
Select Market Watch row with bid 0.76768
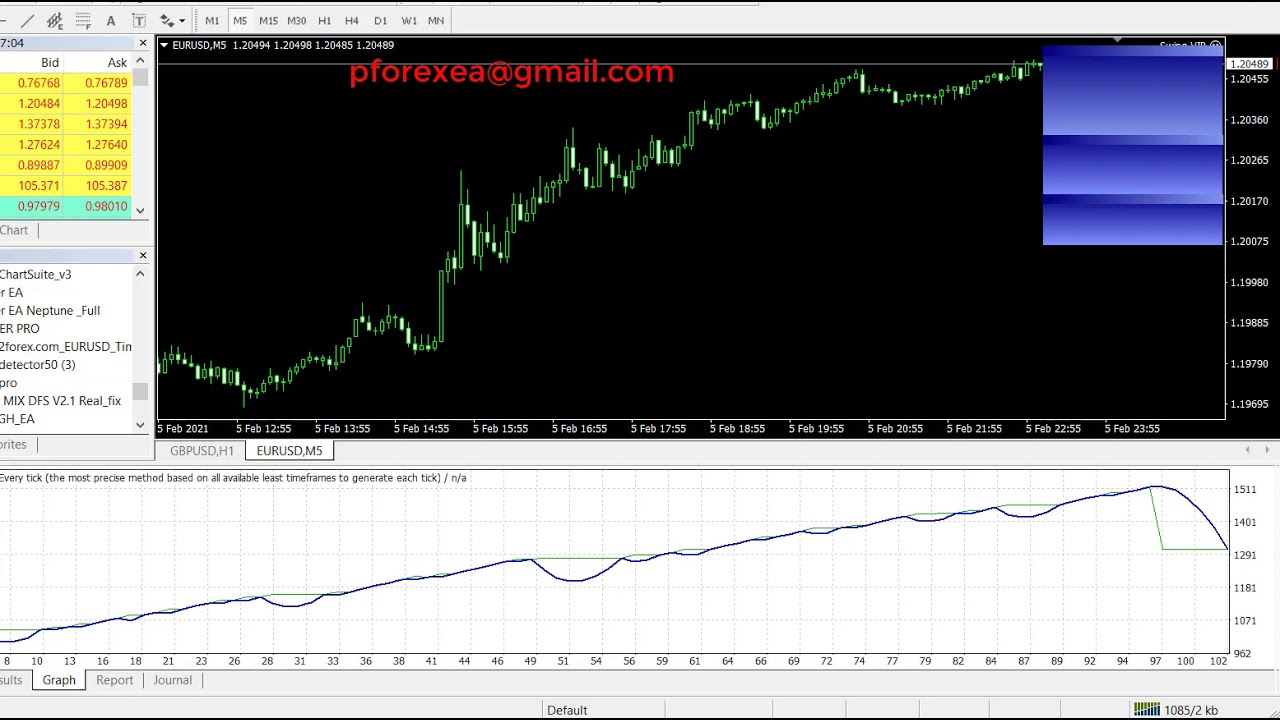(x=66, y=83)
